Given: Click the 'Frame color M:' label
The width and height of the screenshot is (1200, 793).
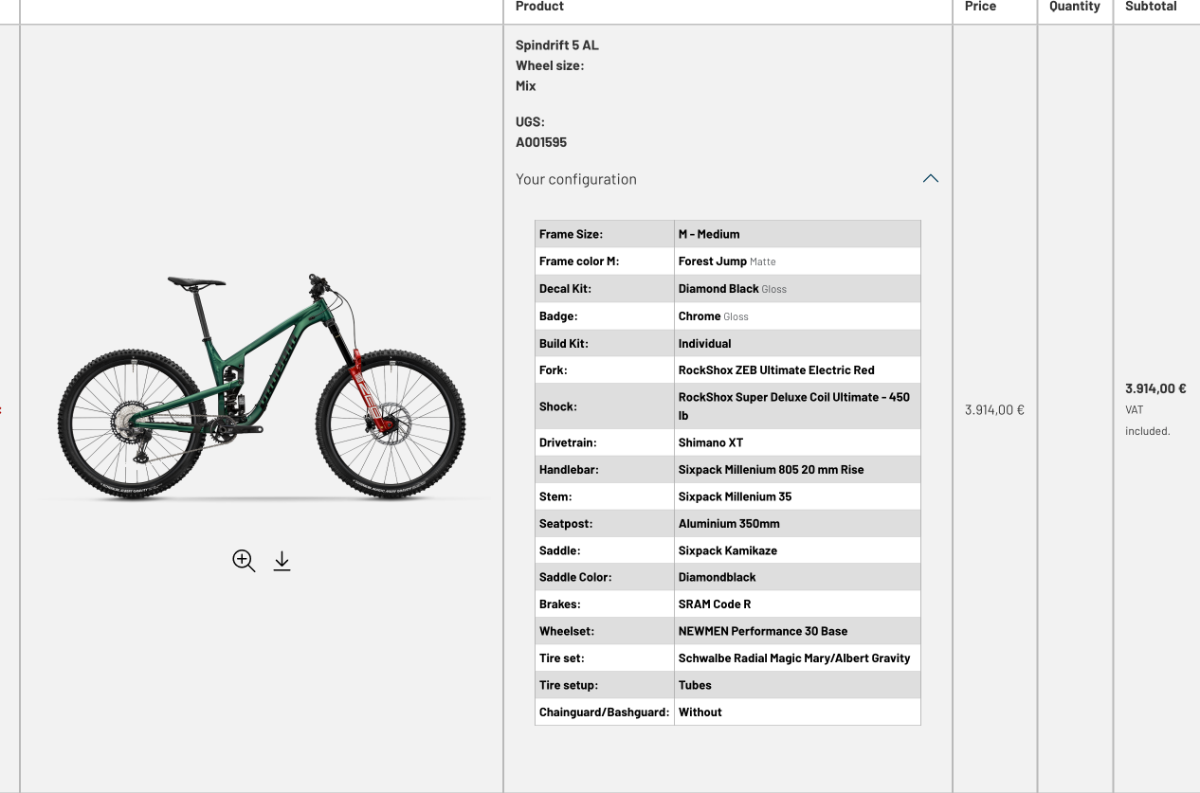Looking at the screenshot, I should 579,261.
